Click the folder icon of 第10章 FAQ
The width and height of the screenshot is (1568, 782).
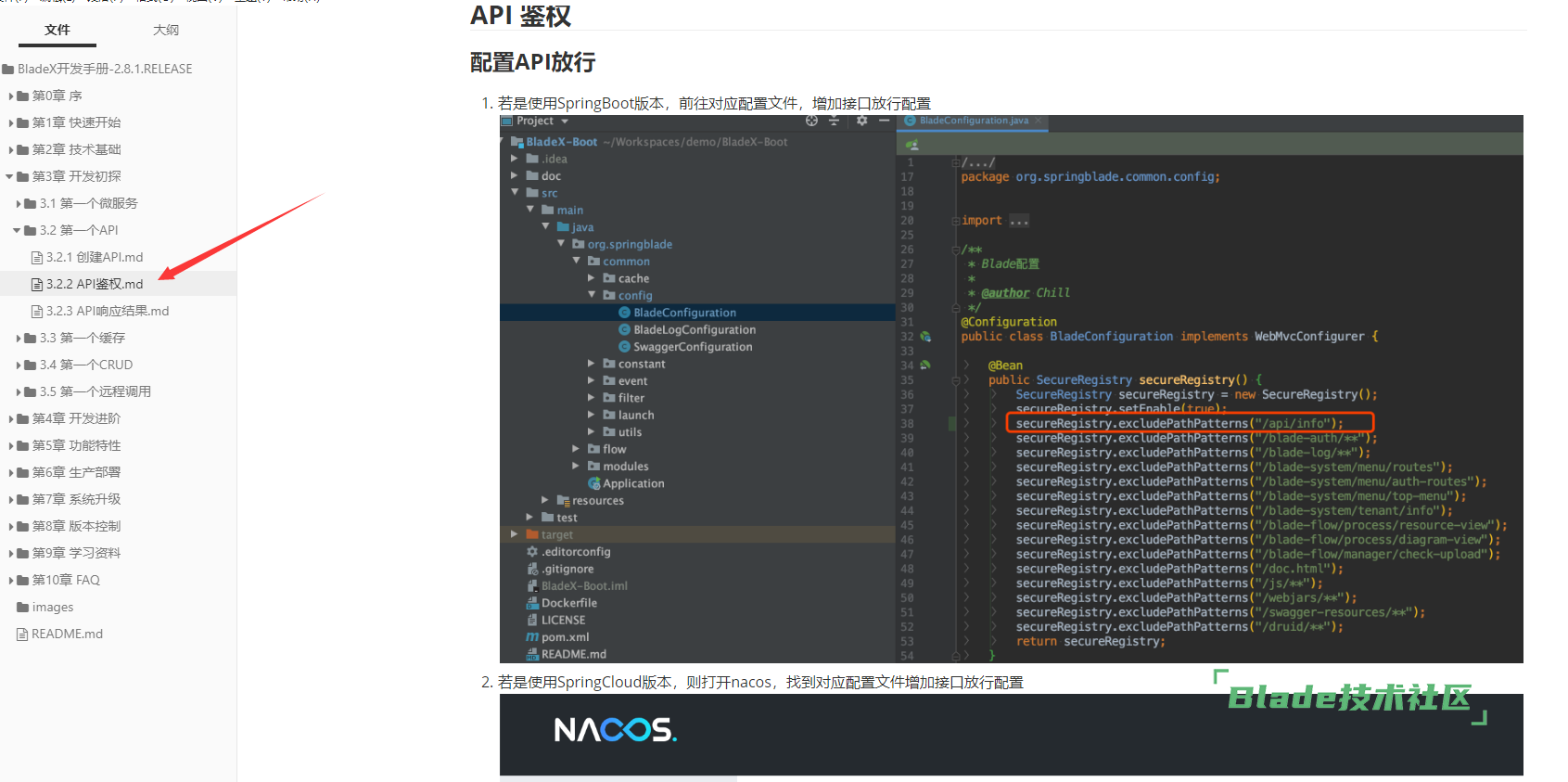click(x=23, y=580)
